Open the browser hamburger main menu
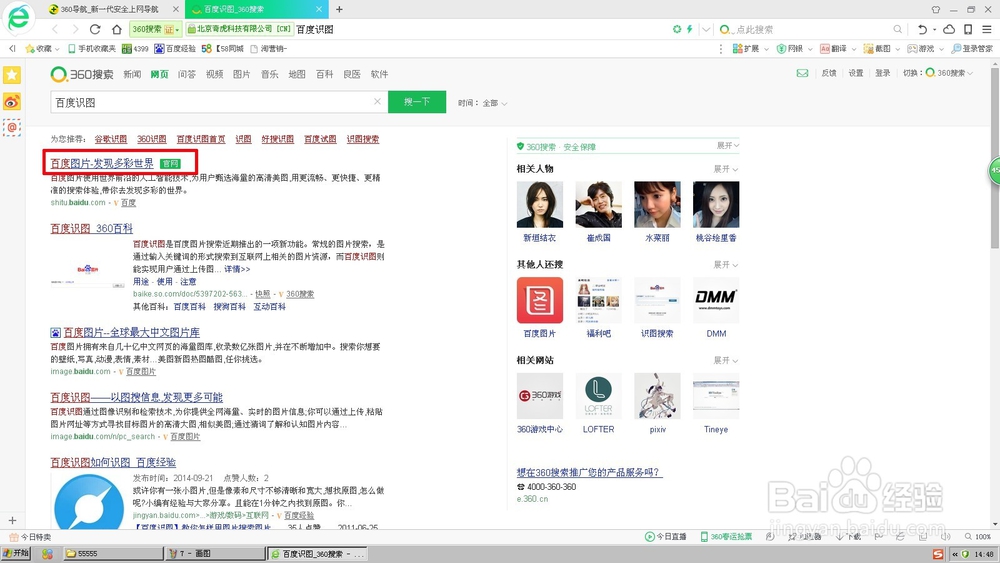The width and height of the screenshot is (1000, 563). point(987,29)
